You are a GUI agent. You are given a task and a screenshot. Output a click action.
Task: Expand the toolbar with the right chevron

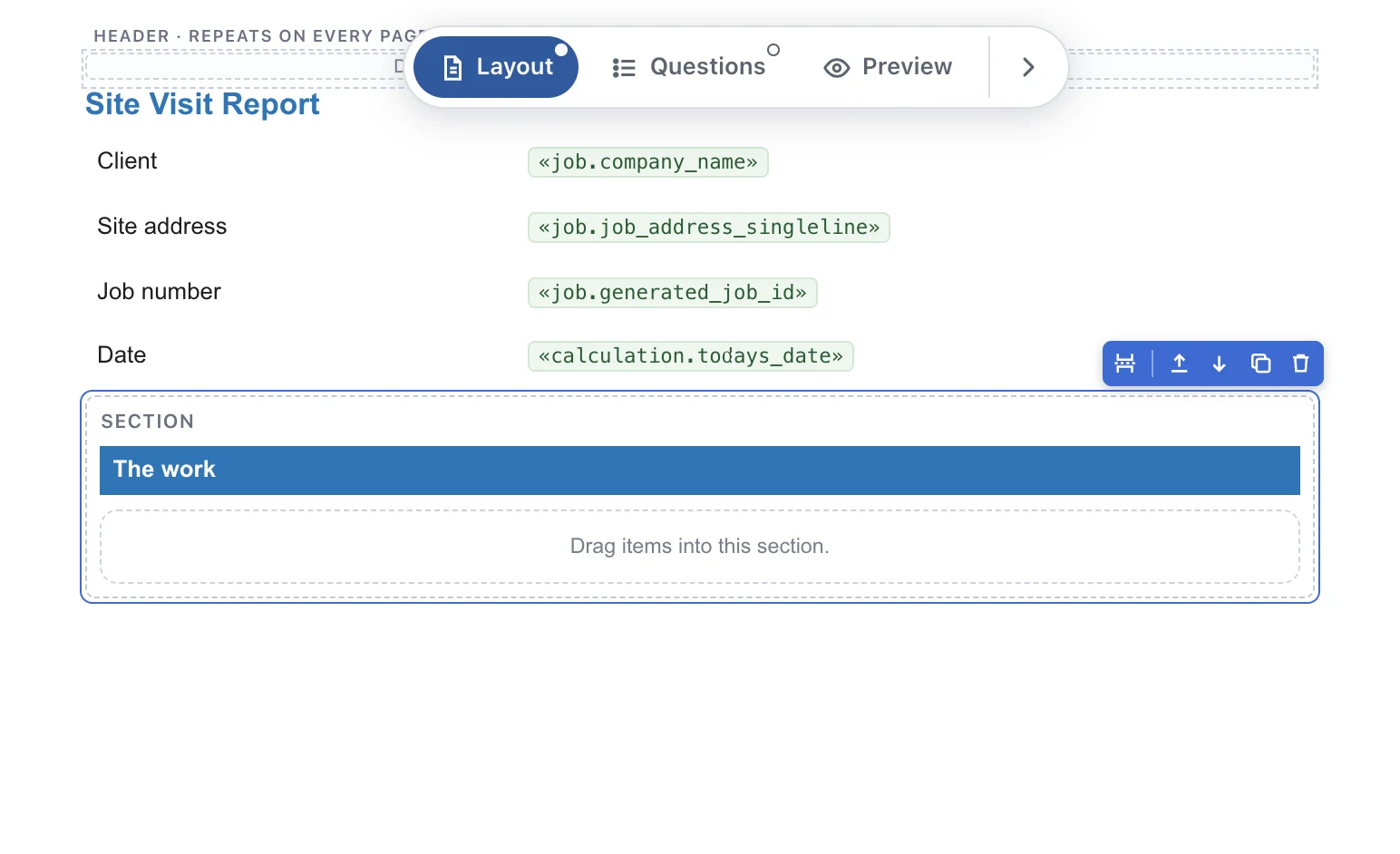point(1028,67)
